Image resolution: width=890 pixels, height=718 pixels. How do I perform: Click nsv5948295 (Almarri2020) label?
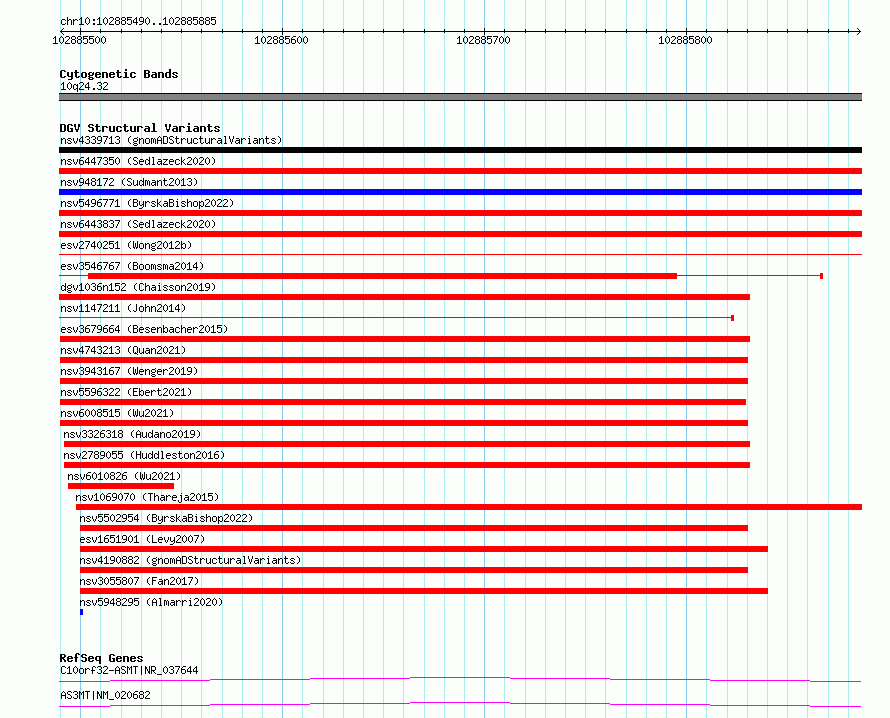[151, 602]
